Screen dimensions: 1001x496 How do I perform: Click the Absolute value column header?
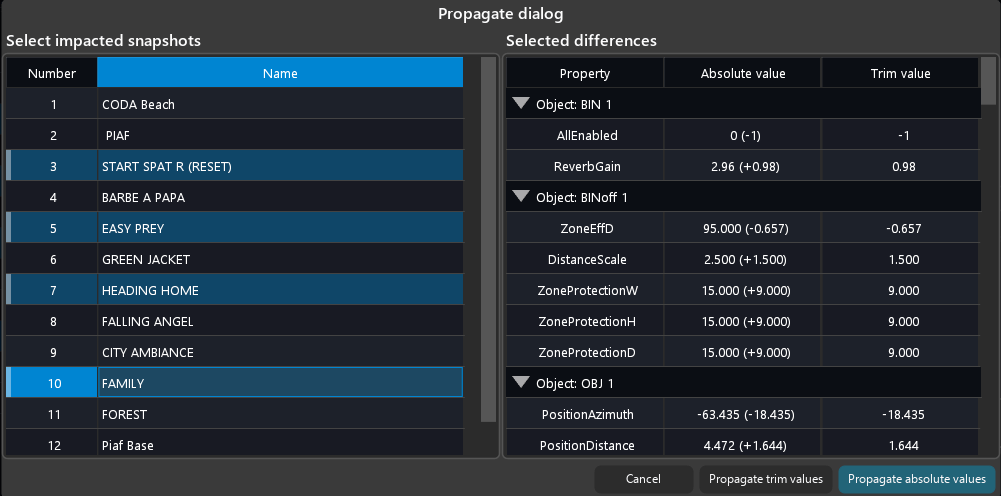[743, 73]
